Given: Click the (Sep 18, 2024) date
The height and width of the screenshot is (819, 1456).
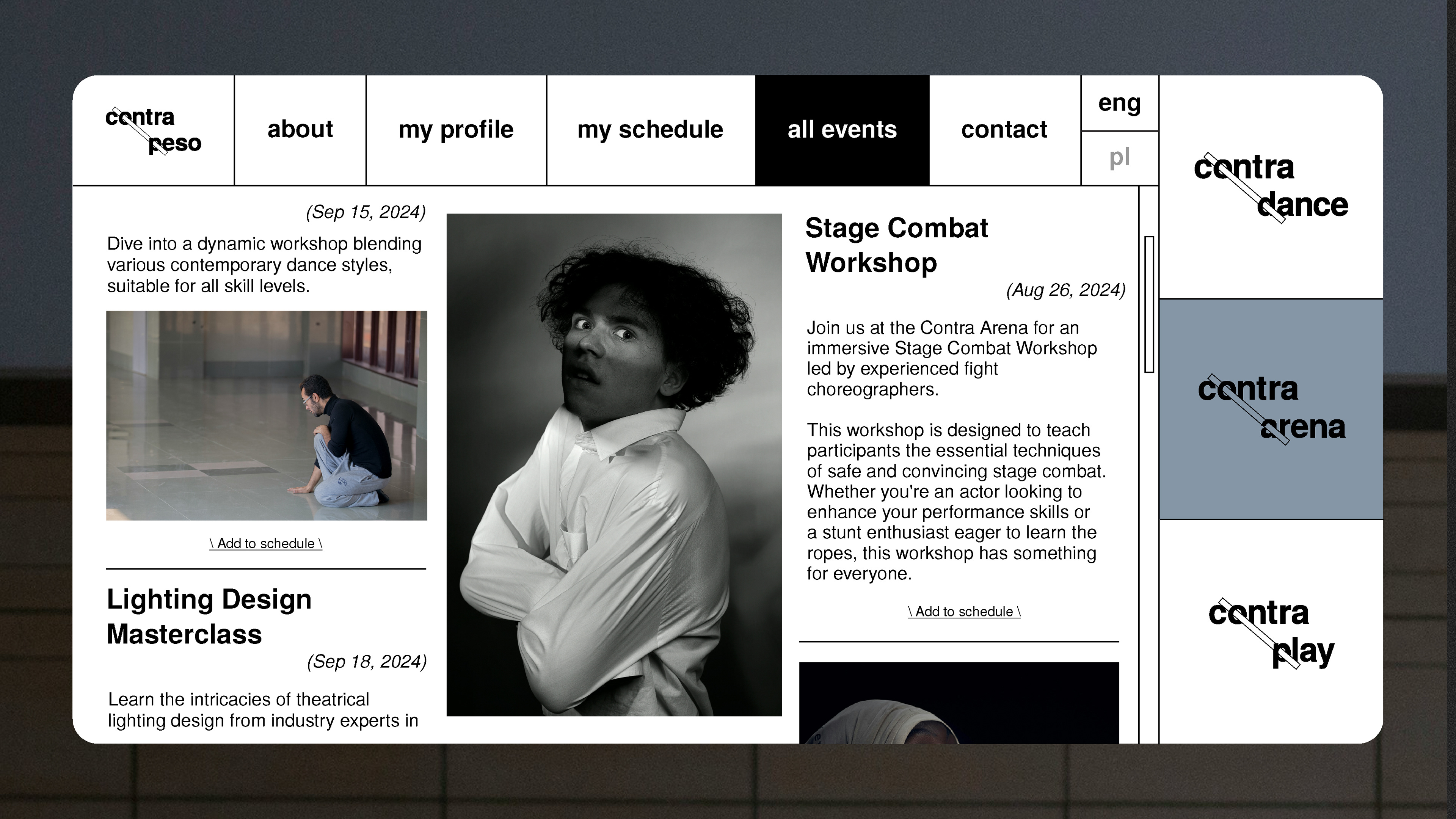Looking at the screenshot, I should click(x=367, y=661).
